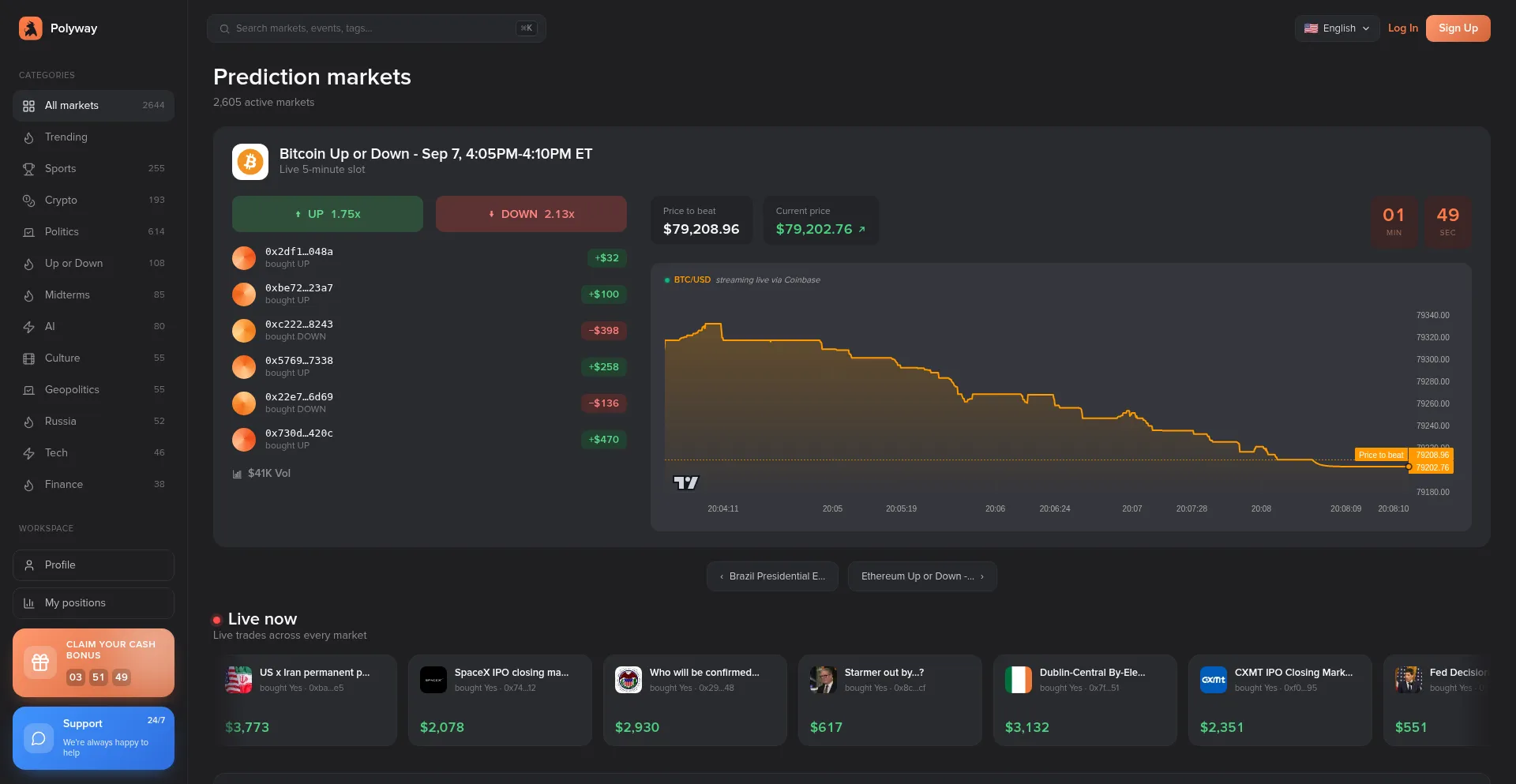The width and height of the screenshot is (1516, 784).
Task: Click the cash bonus gift icon
Action: [40, 662]
